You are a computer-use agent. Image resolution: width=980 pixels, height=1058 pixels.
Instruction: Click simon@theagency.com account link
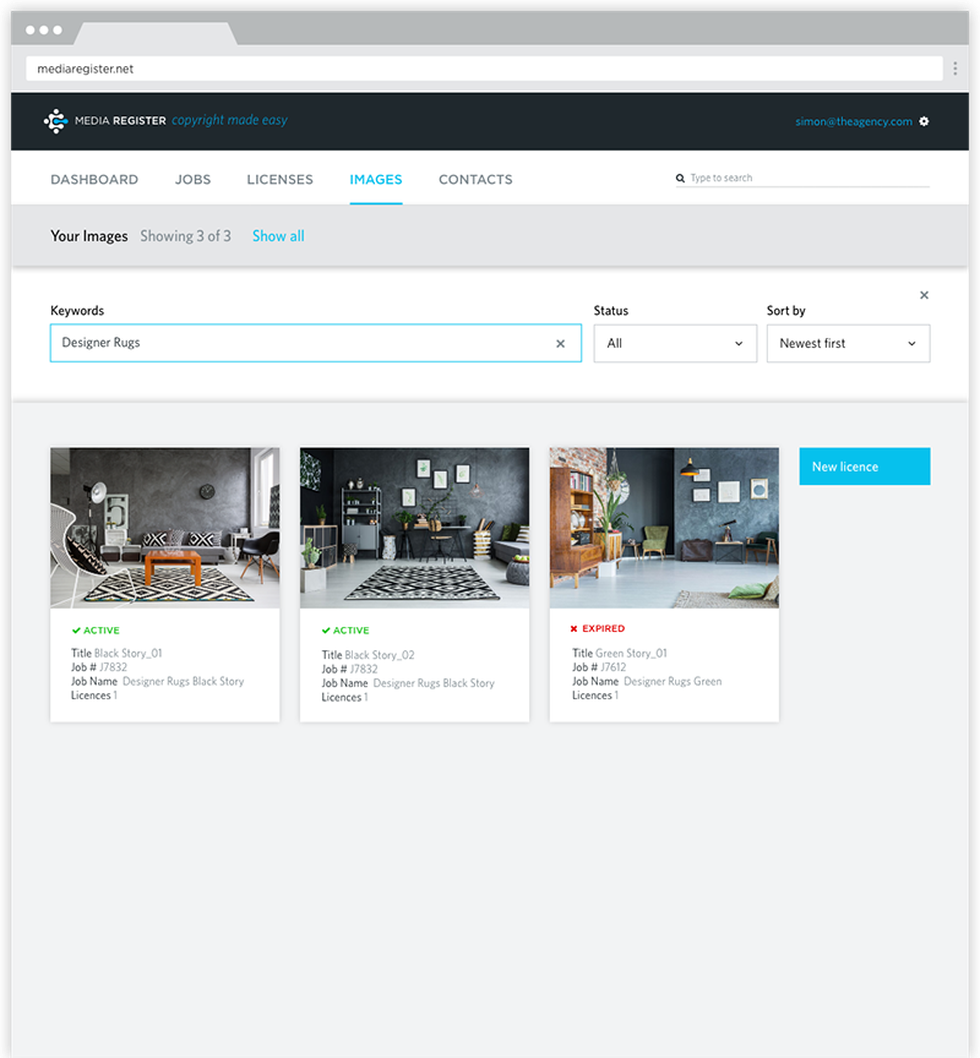pos(853,122)
